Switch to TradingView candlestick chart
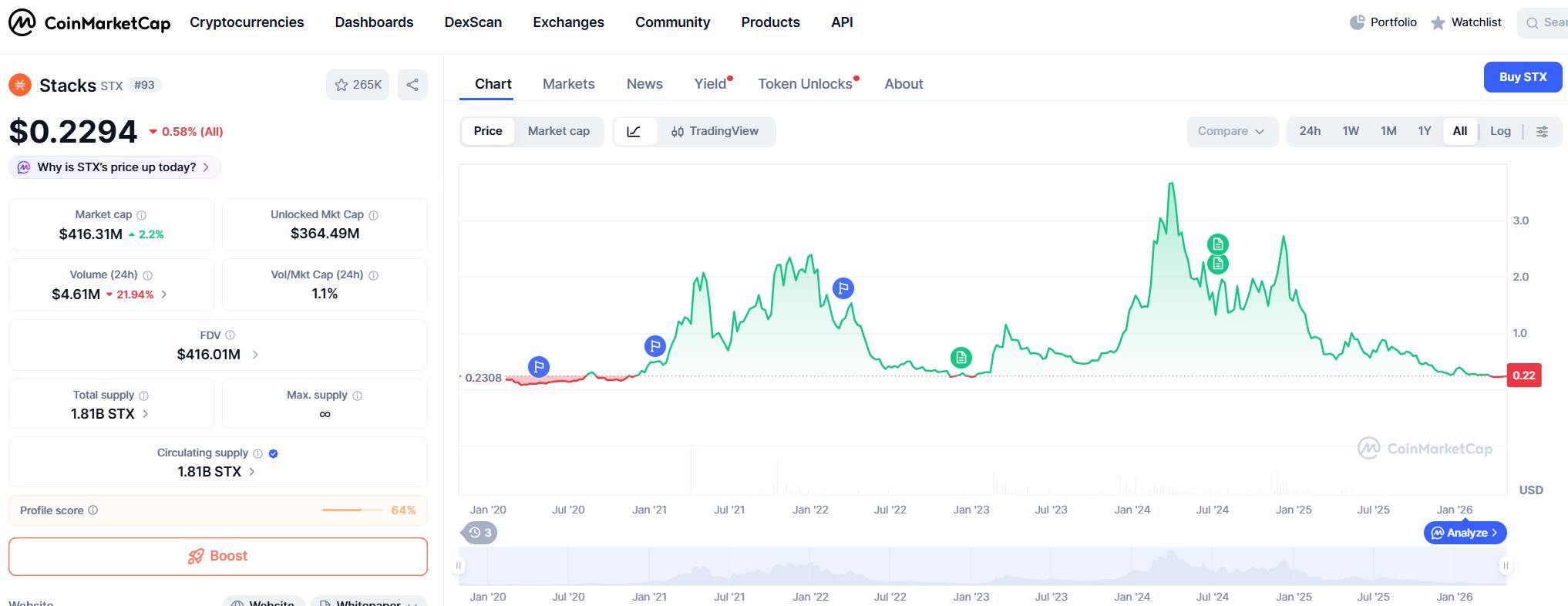Image resolution: width=1568 pixels, height=606 pixels. tap(715, 132)
